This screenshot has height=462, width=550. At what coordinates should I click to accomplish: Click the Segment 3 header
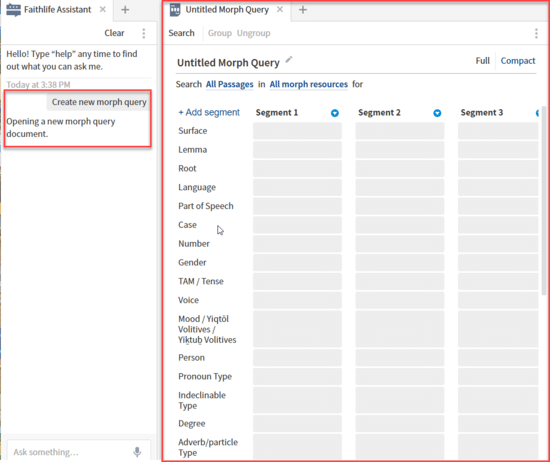(482, 113)
